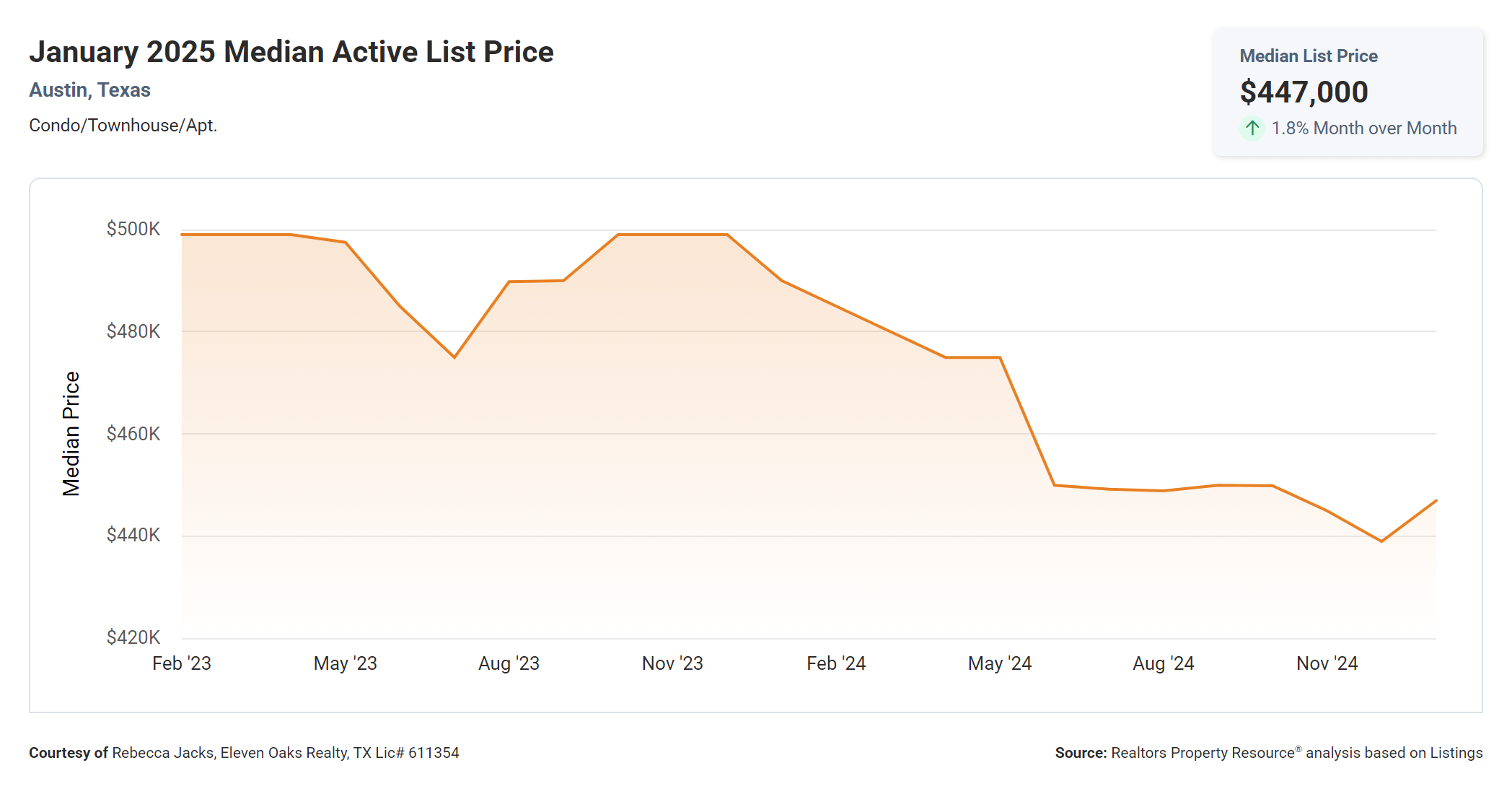Screen dimensions: 1512x794
Task: Click the 1.8% Month over Month text
Action: click(1363, 128)
